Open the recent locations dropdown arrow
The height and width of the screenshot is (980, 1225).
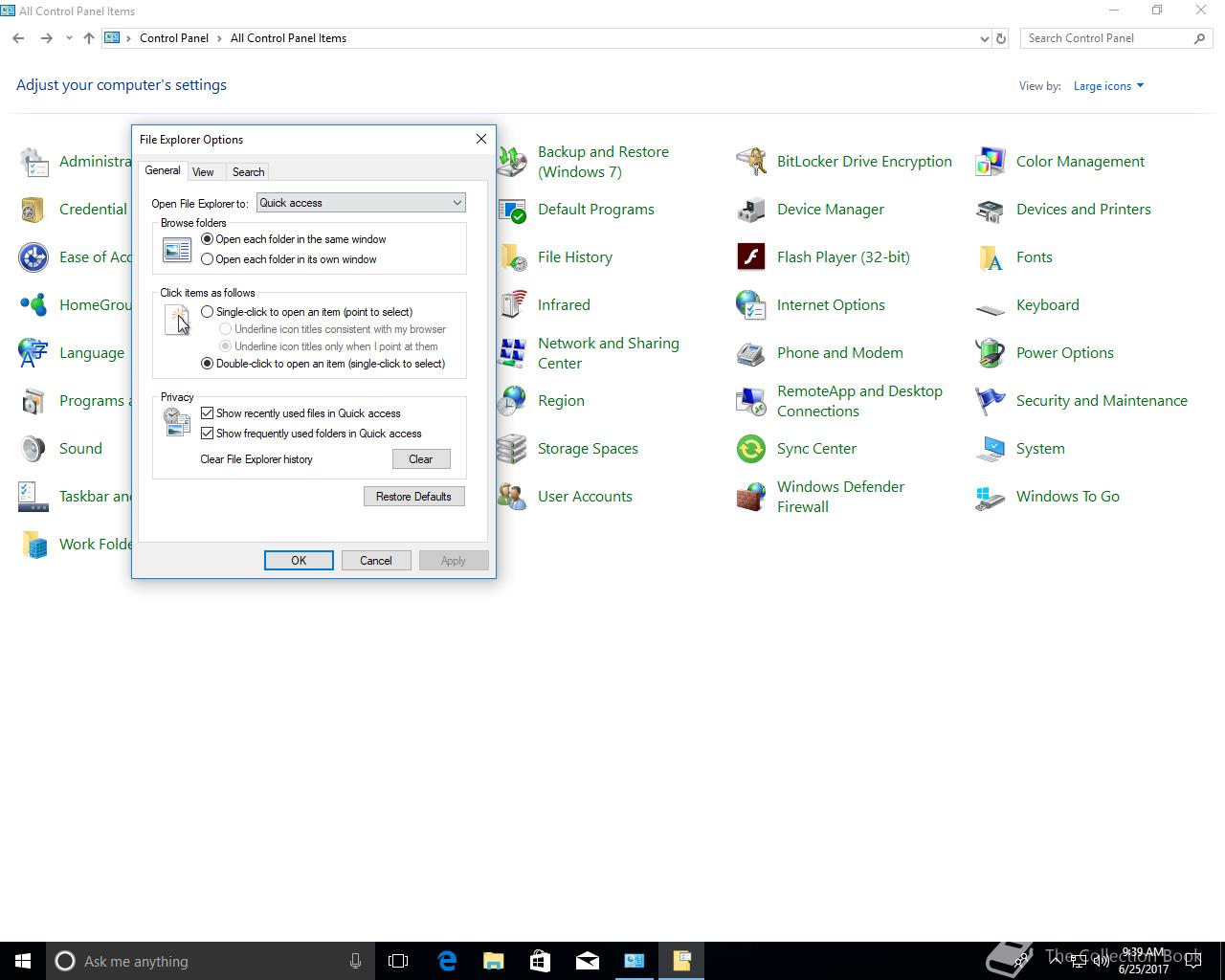[x=69, y=38]
